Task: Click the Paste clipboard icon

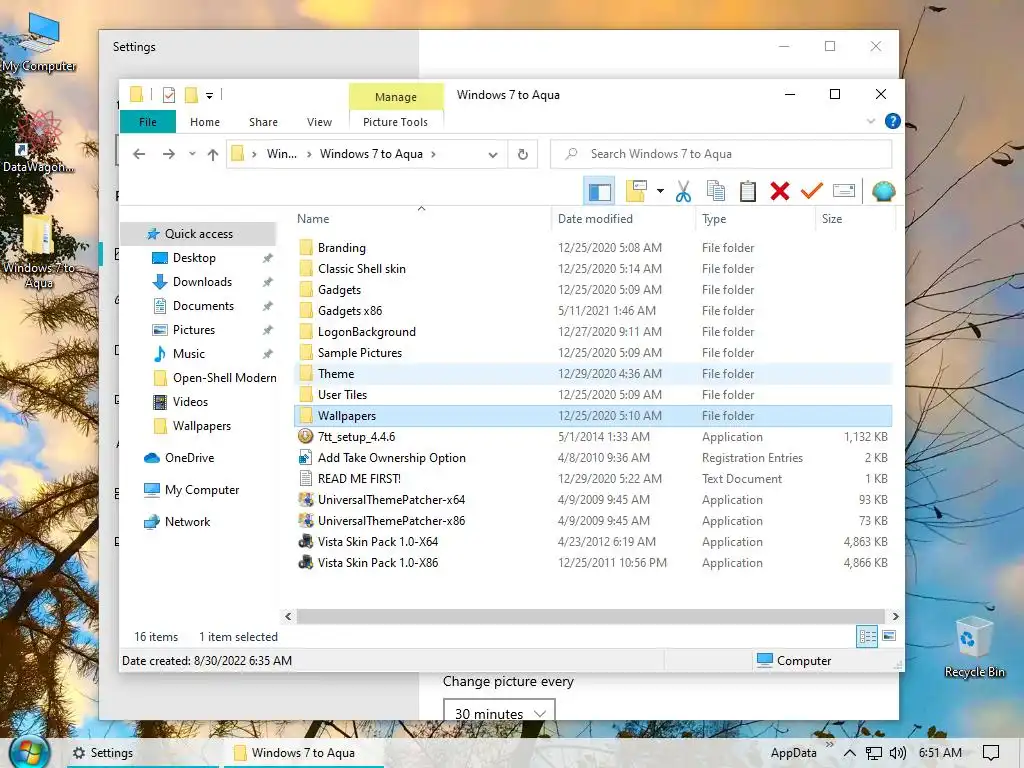Action: click(748, 191)
